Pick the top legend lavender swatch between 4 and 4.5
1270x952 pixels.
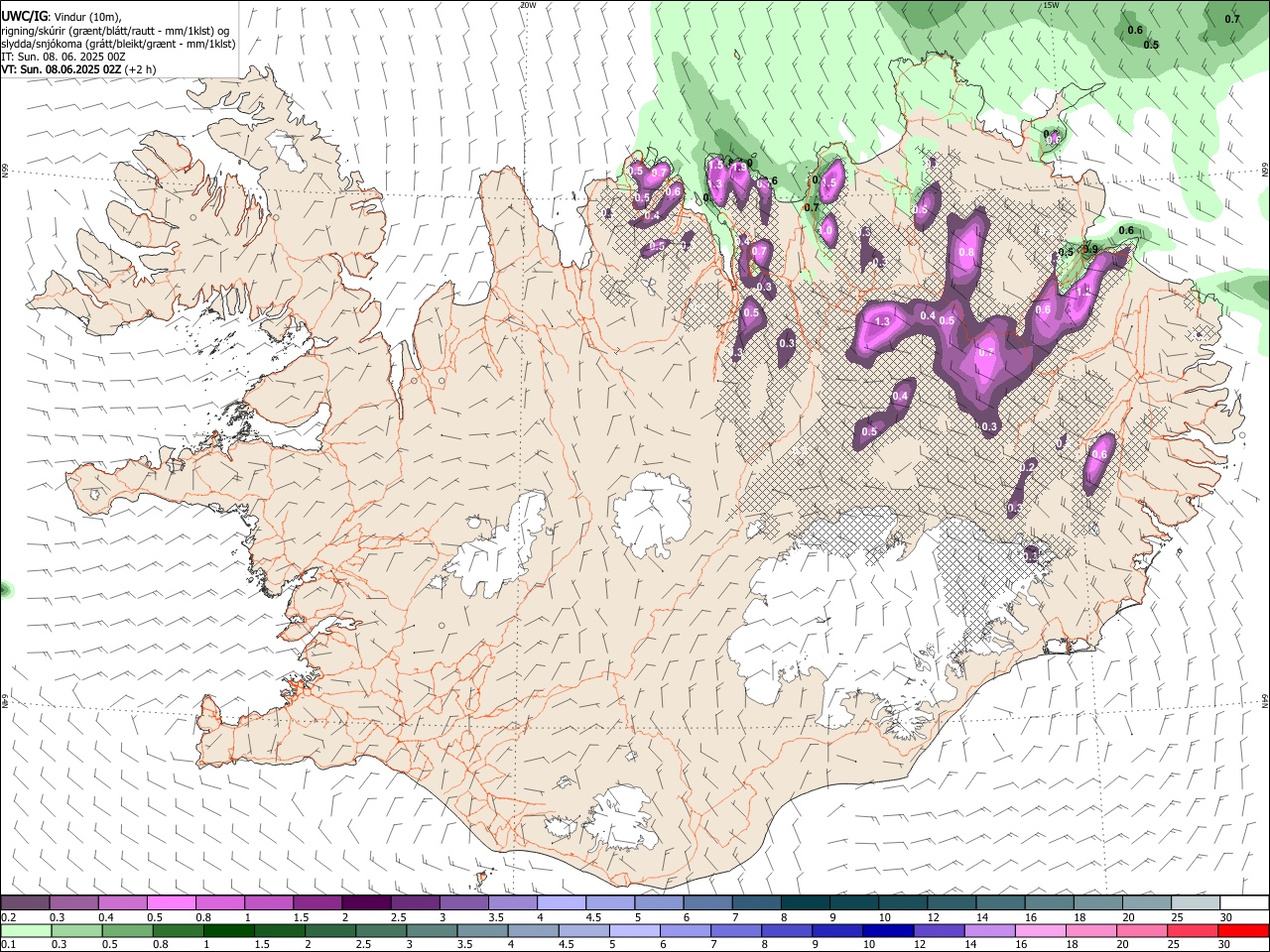[562, 902]
